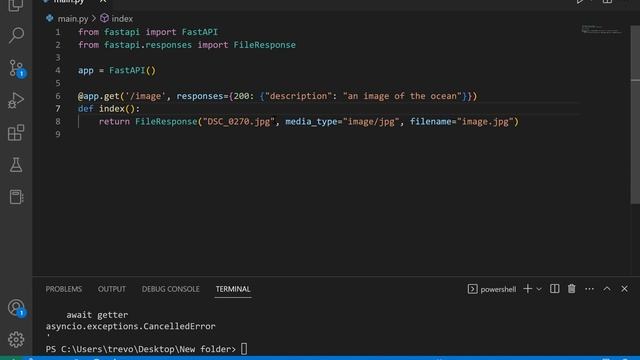
Task: Click 'await getter' in terminal output
Action: point(97,315)
